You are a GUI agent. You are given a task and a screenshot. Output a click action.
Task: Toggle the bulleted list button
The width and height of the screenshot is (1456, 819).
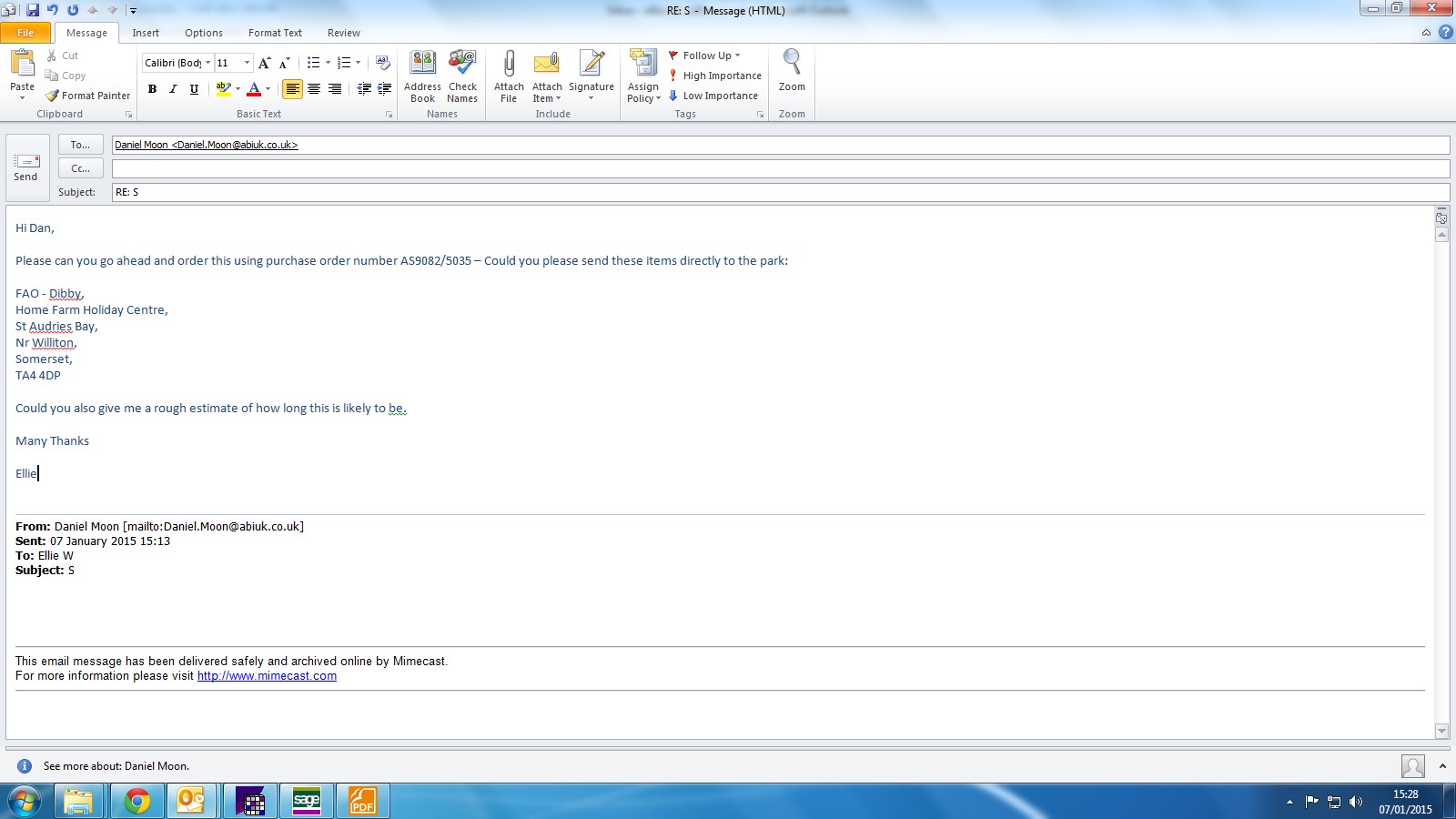[313, 63]
